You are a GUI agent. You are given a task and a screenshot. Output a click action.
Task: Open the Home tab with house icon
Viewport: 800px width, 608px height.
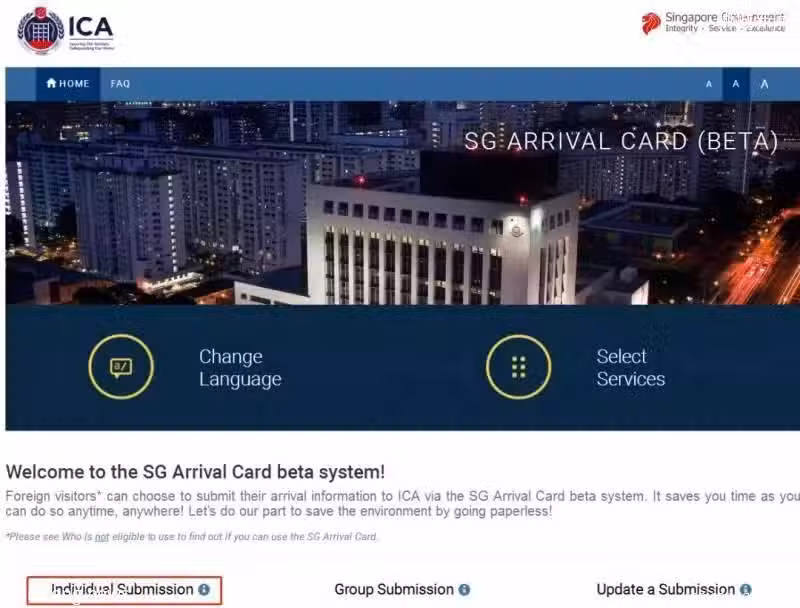(67, 84)
